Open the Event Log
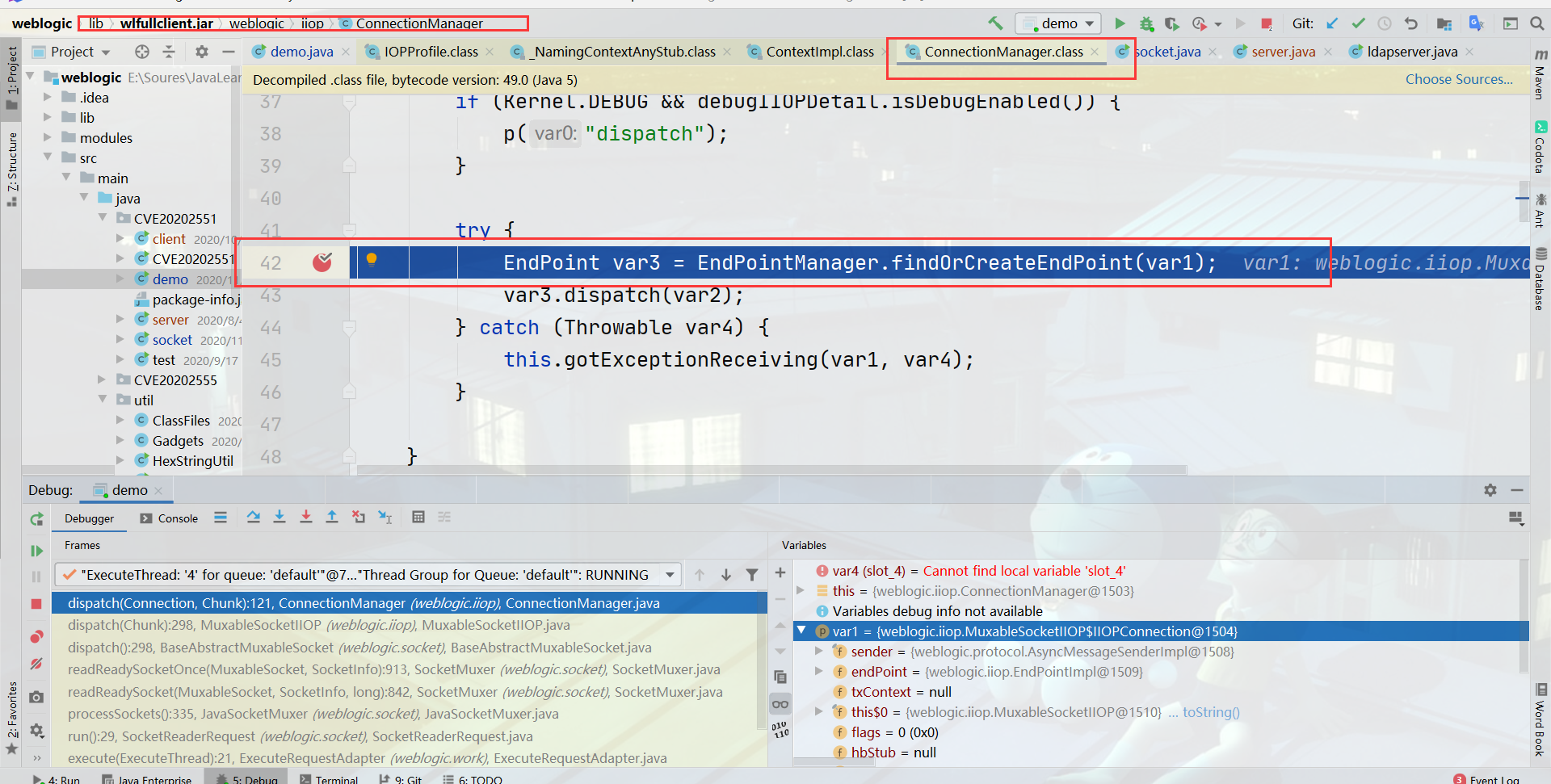The image size is (1551, 784). click(x=1486, y=778)
